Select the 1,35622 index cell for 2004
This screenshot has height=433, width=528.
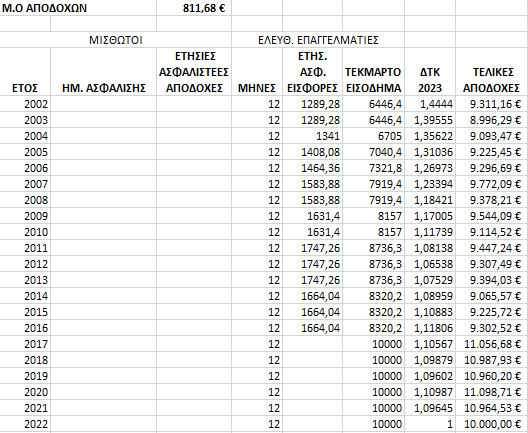coord(430,136)
